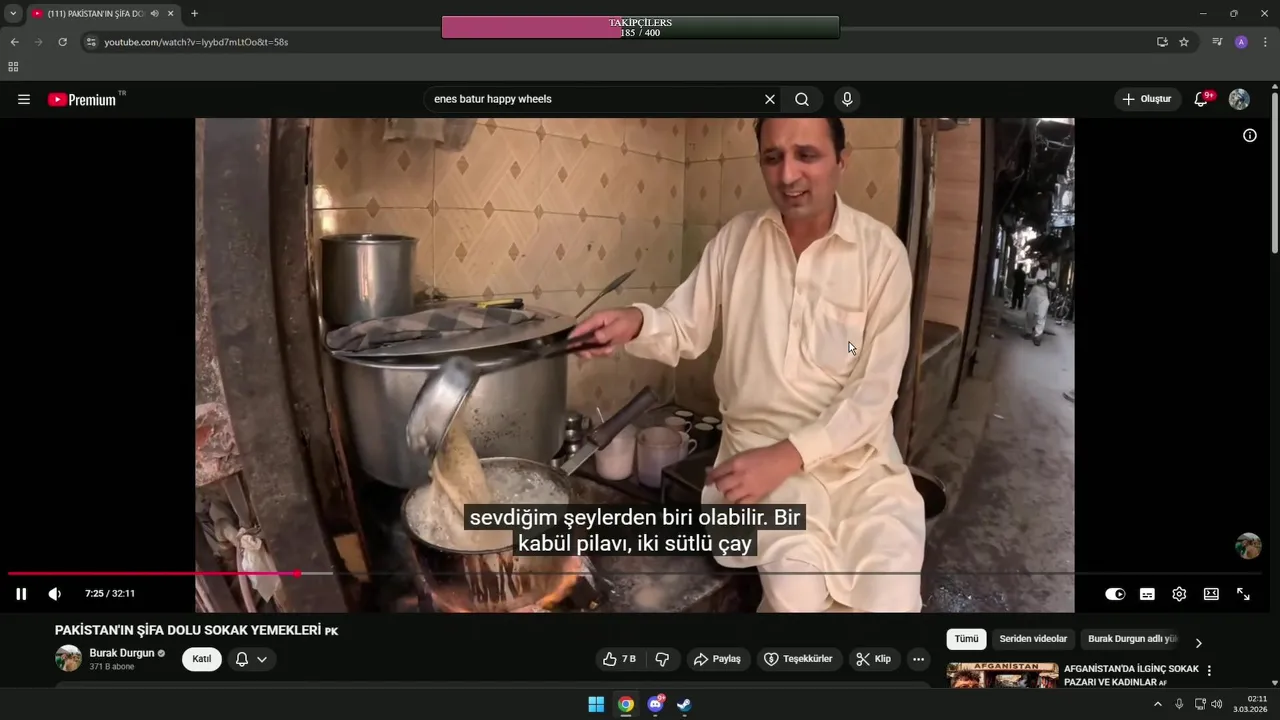Screen dimensions: 1280x720
Task: Show video info card icon
Action: point(1250,135)
